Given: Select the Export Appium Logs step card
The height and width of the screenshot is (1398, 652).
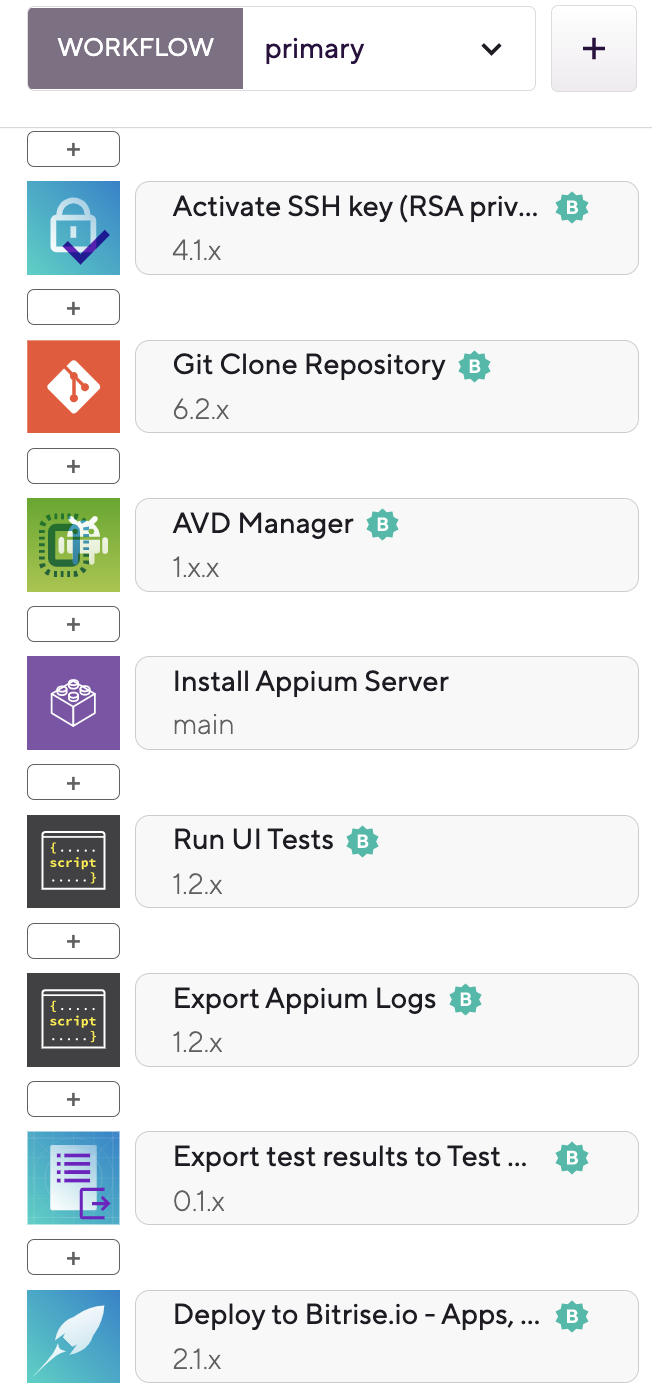Looking at the screenshot, I should 387,1020.
